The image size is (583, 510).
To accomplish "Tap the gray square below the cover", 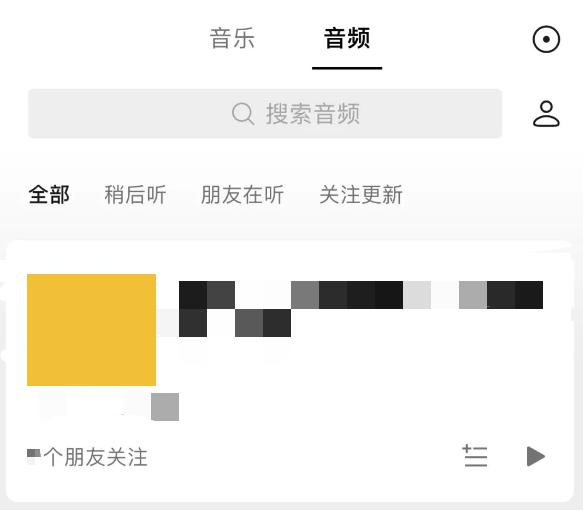I will (165, 407).
